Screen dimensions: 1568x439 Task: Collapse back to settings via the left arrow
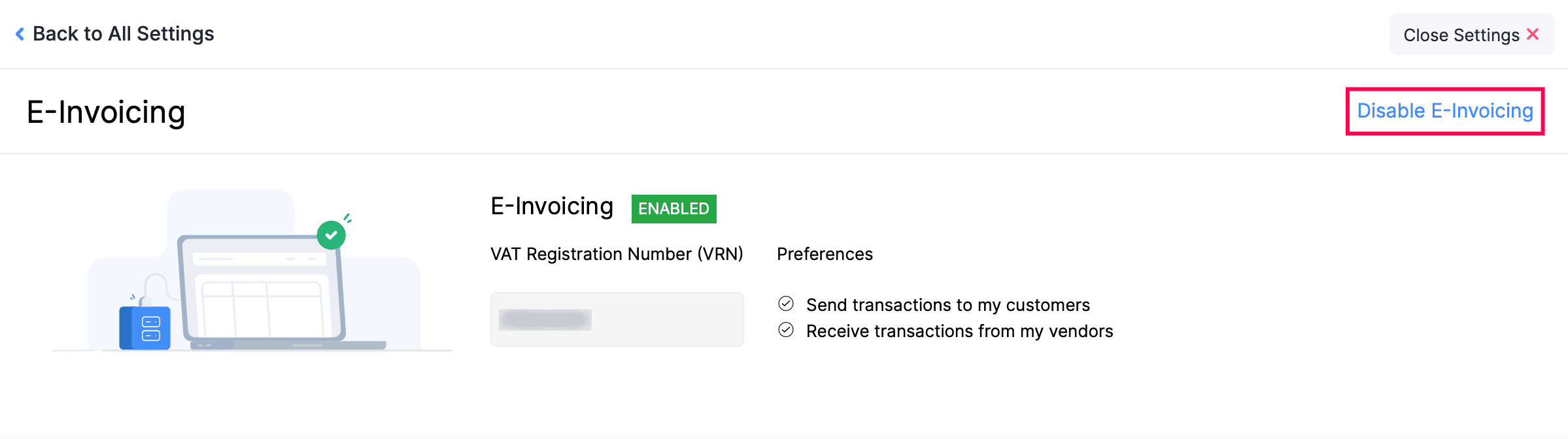pyautogui.click(x=21, y=33)
